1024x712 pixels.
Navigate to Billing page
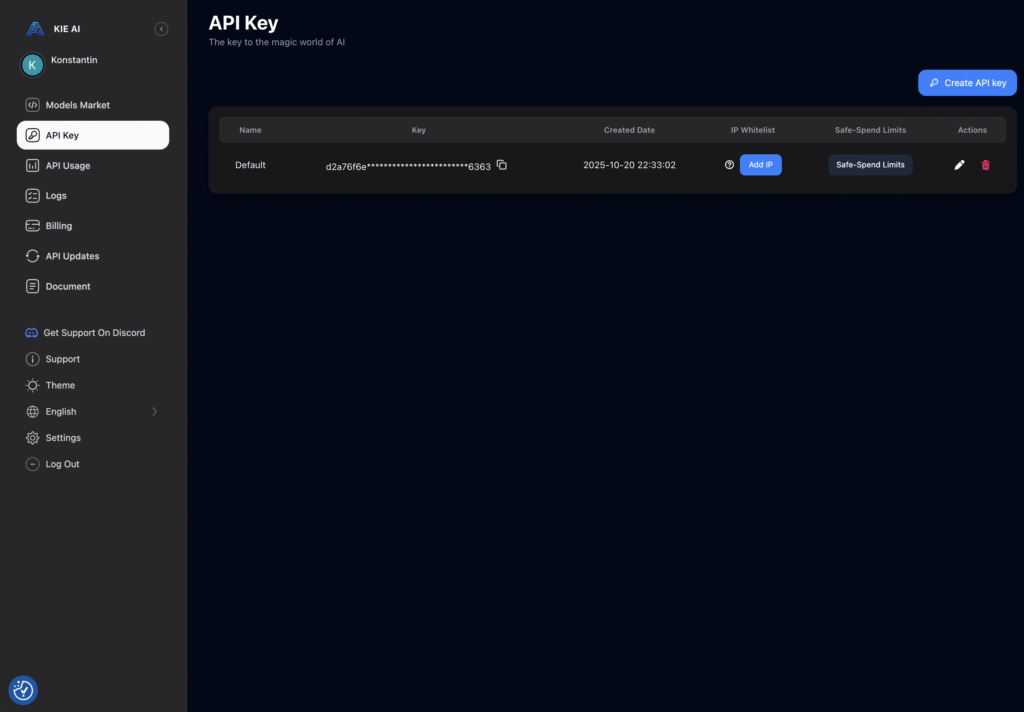(x=58, y=226)
